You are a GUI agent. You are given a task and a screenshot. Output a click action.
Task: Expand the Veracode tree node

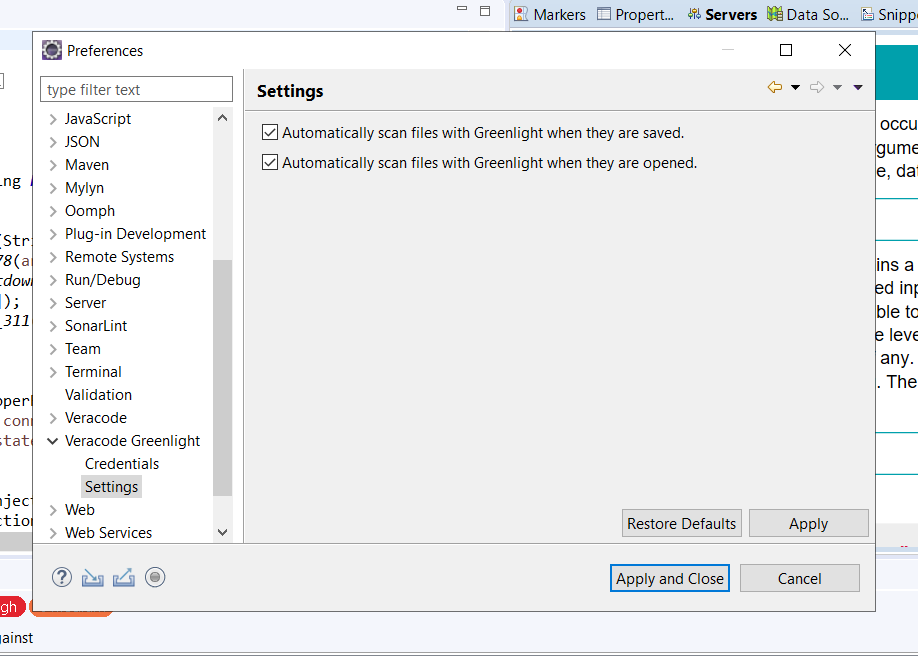coord(52,417)
